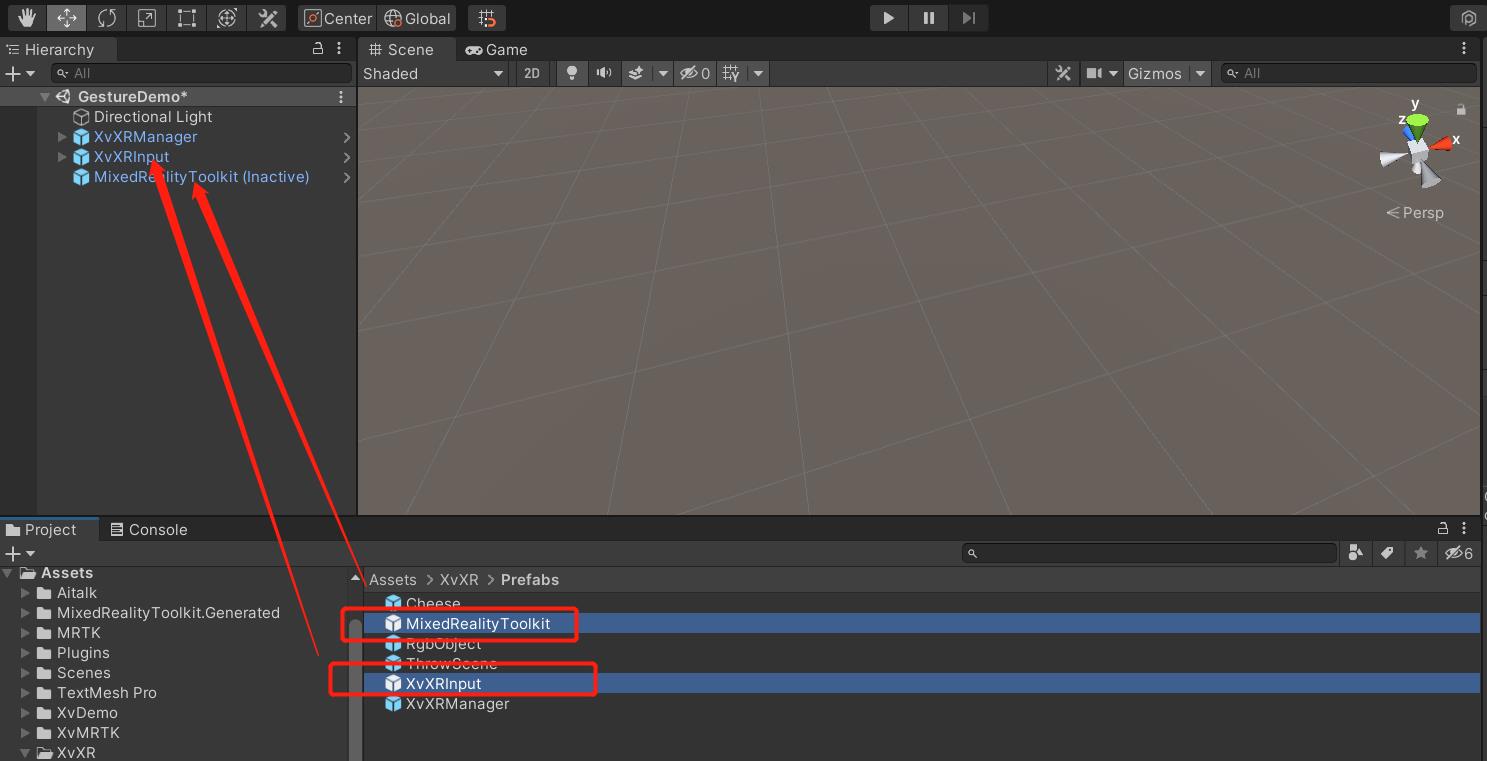This screenshot has width=1487, height=761.
Task: Open the XvXRManager prefab arrow in Hierarchy
Action: pyautogui.click(x=347, y=137)
